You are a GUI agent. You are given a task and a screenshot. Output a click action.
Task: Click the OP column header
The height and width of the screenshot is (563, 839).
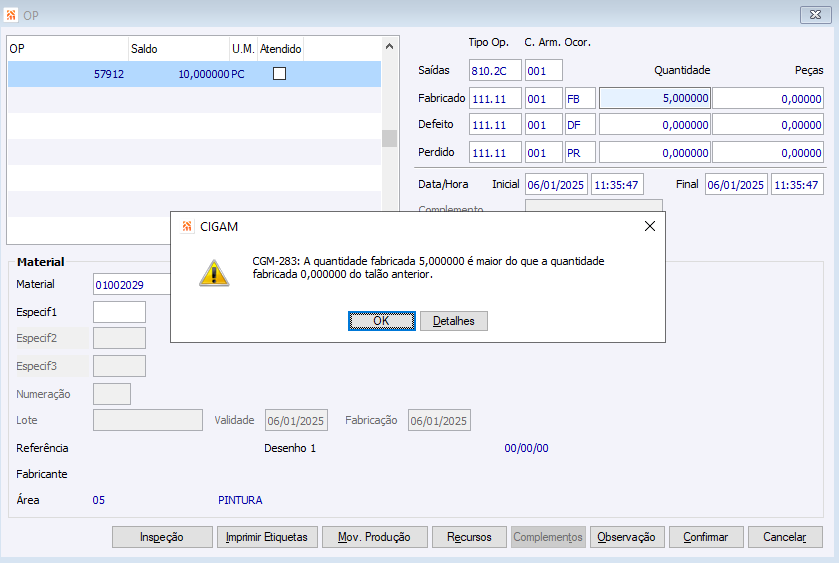[68, 49]
